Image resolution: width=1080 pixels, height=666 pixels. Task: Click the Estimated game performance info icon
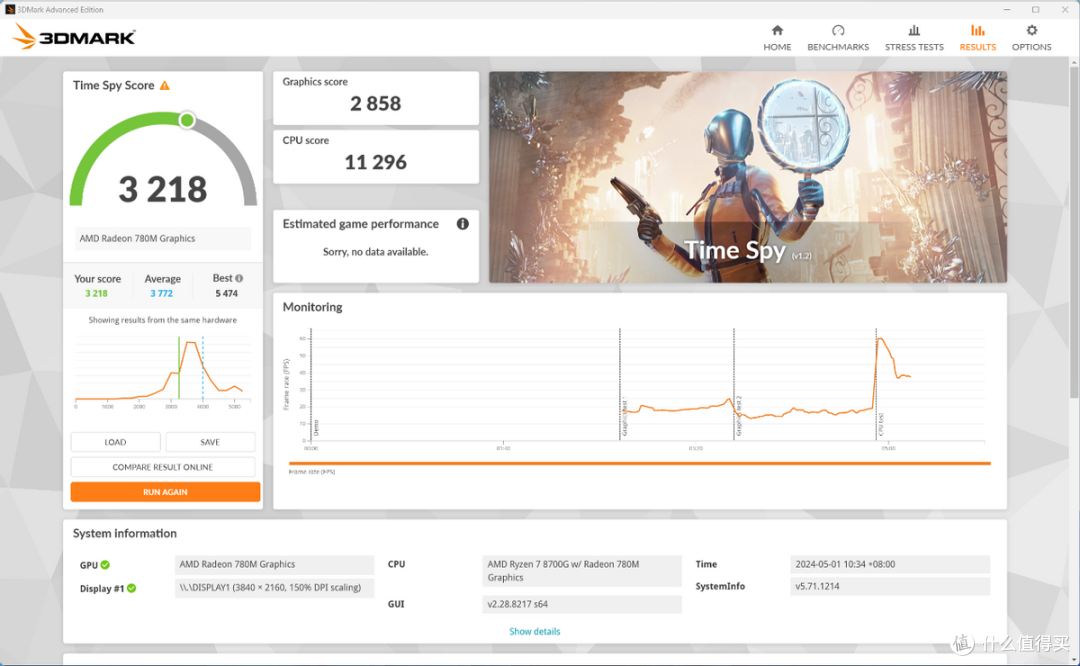tap(463, 224)
